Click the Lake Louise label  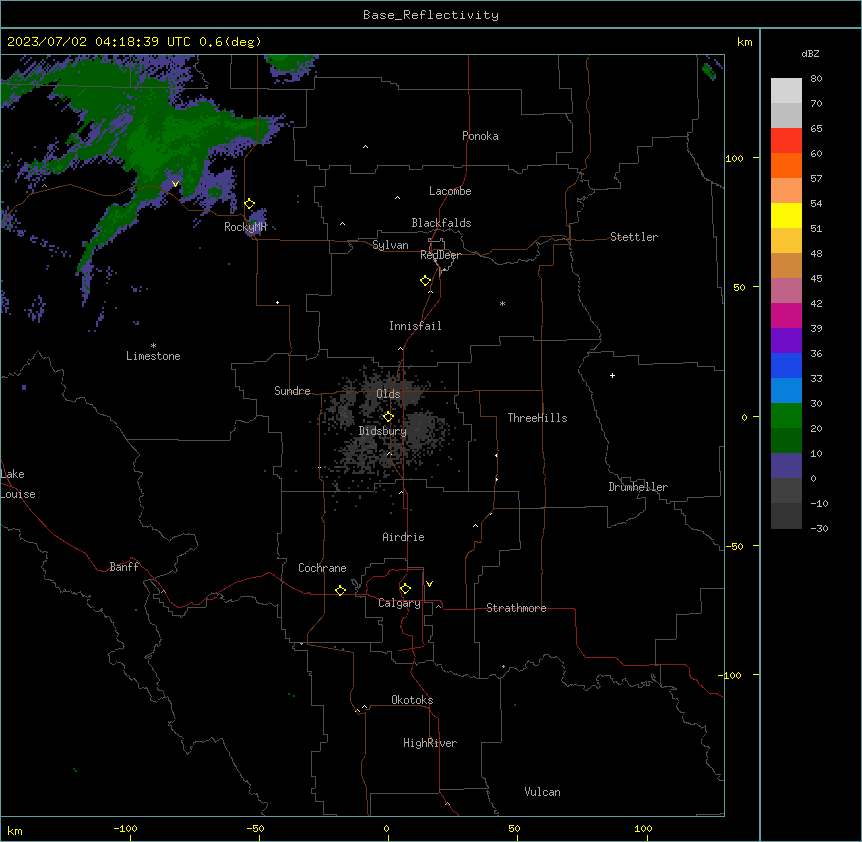click(x=18, y=484)
